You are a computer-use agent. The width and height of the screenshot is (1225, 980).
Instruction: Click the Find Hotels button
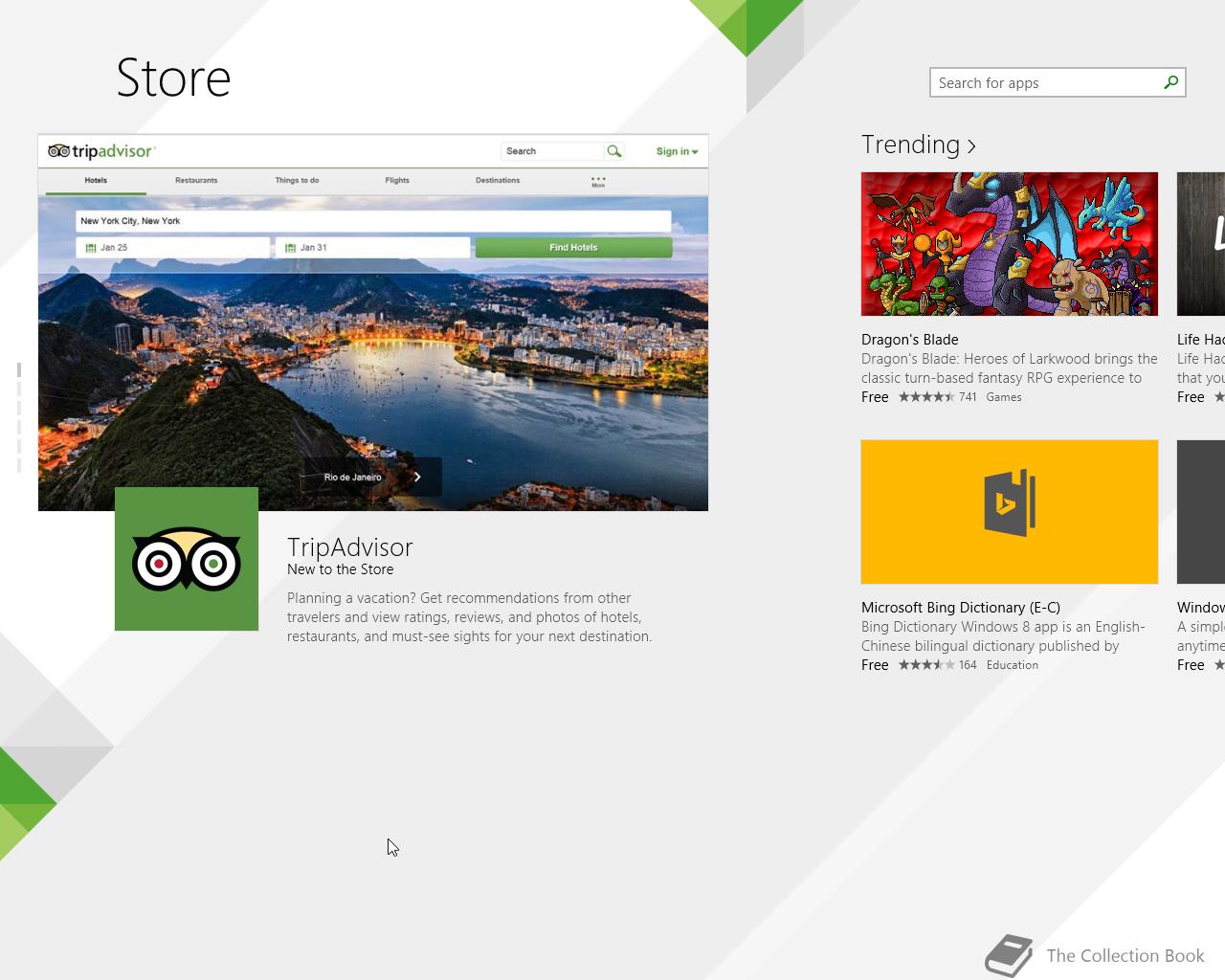click(x=573, y=248)
